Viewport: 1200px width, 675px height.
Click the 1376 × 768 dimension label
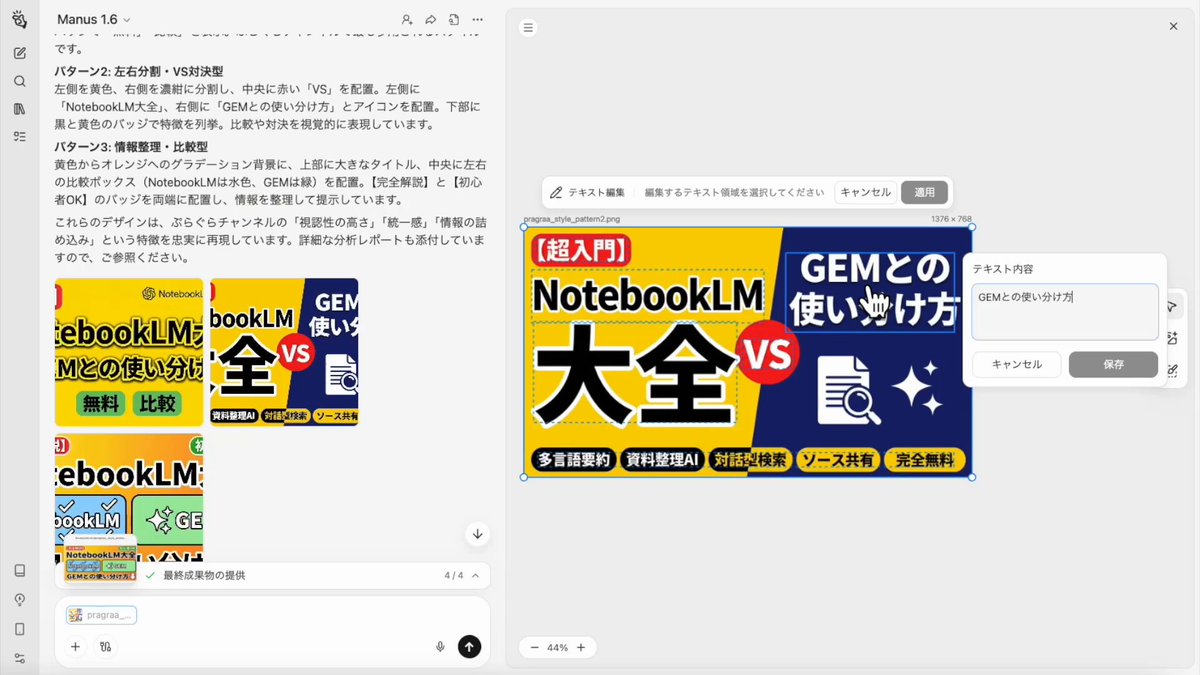click(x=951, y=218)
